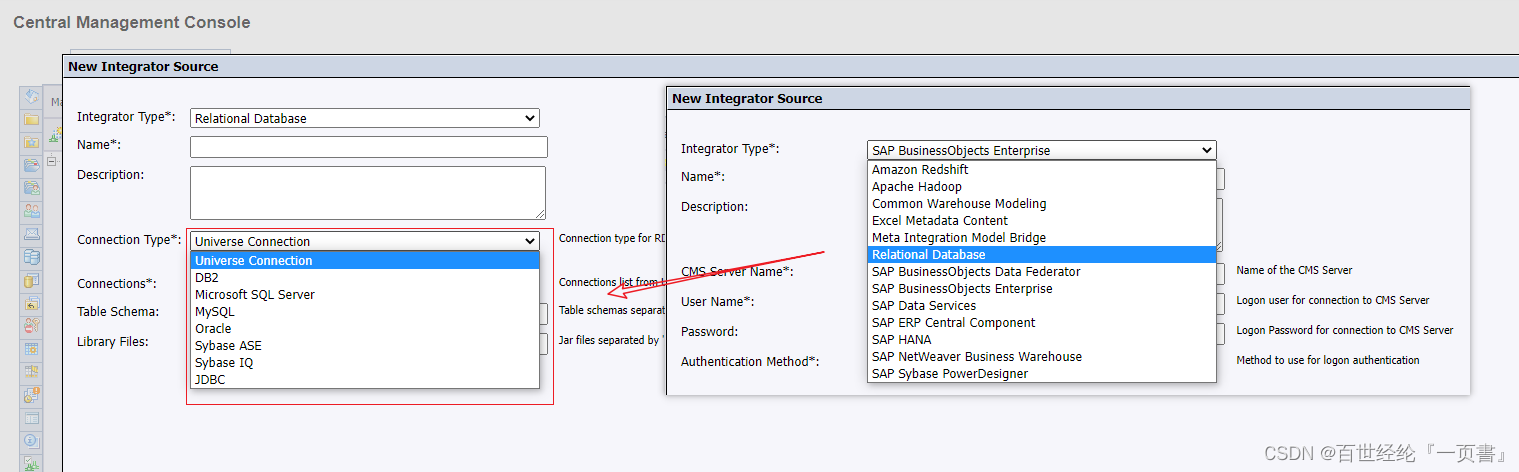The width and height of the screenshot is (1519, 472).
Task: Choose Microsoft SQL Server connection type
Action: pos(365,294)
